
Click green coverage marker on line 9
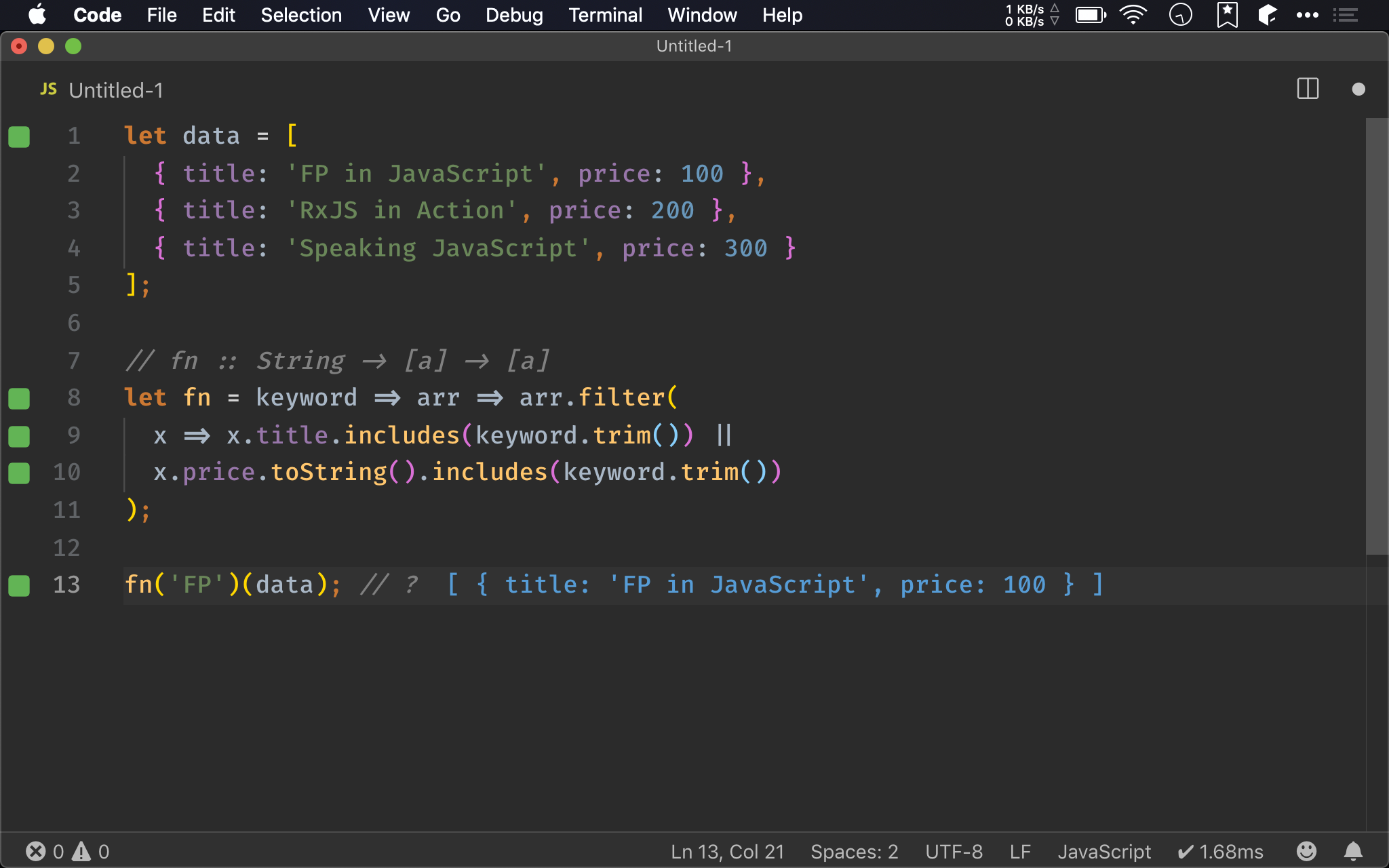[19, 436]
